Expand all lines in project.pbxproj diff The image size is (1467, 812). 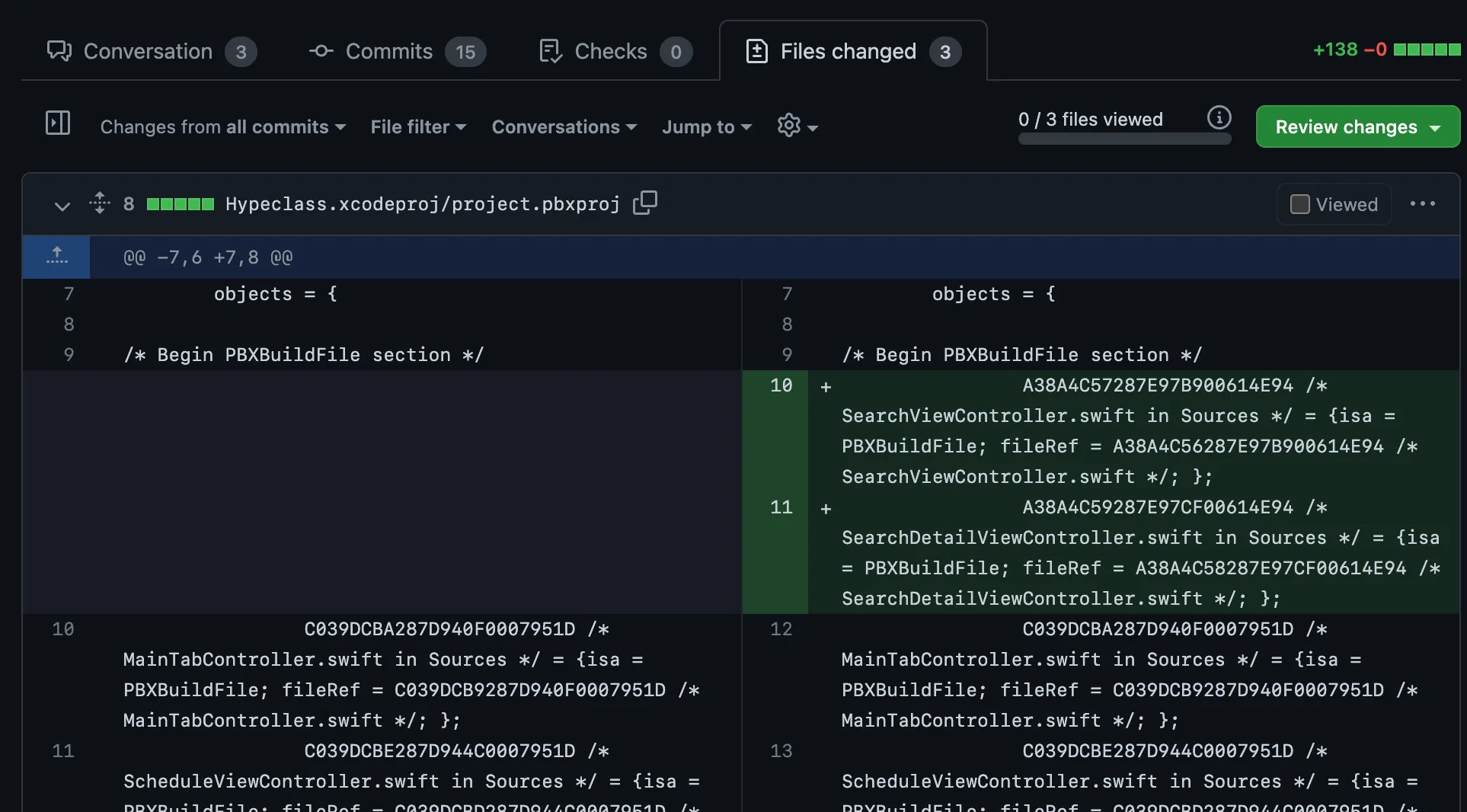[x=100, y=203]
